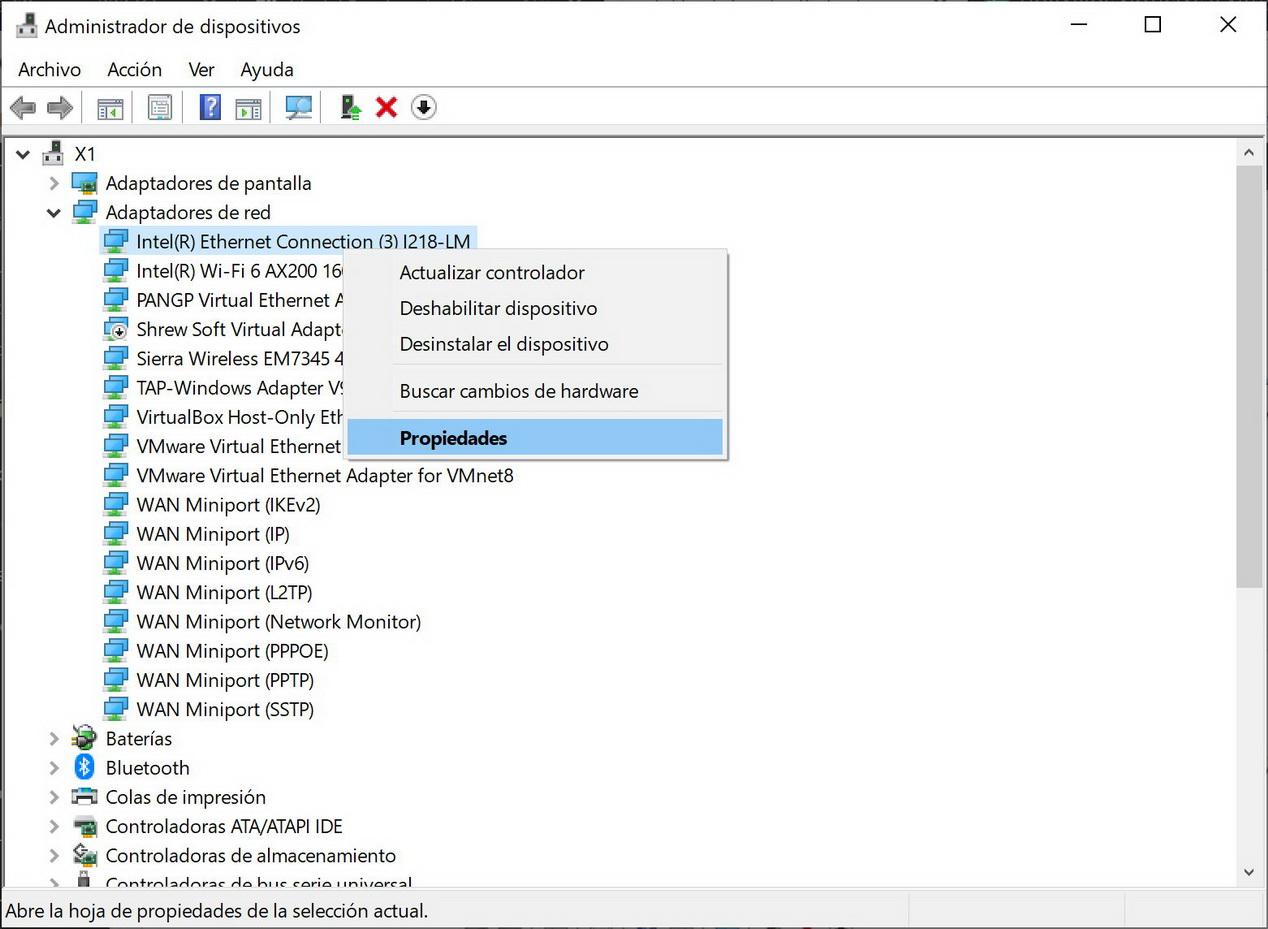The width and height of the screenshot is (1268, 929).
Task: Click the Baterías category icon
Action: point(84,739)
